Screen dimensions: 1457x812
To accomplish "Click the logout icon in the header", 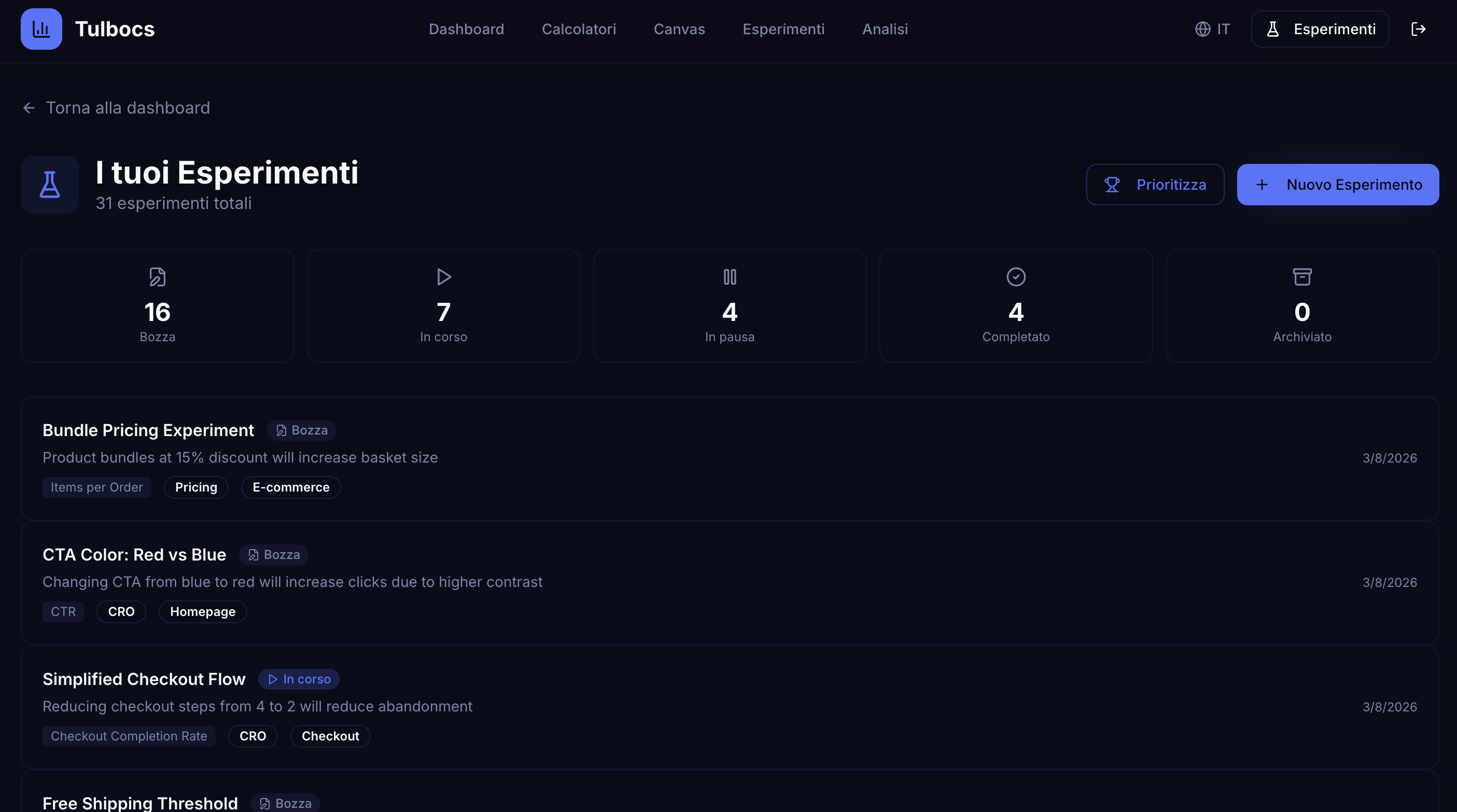I will point(1419,29).
